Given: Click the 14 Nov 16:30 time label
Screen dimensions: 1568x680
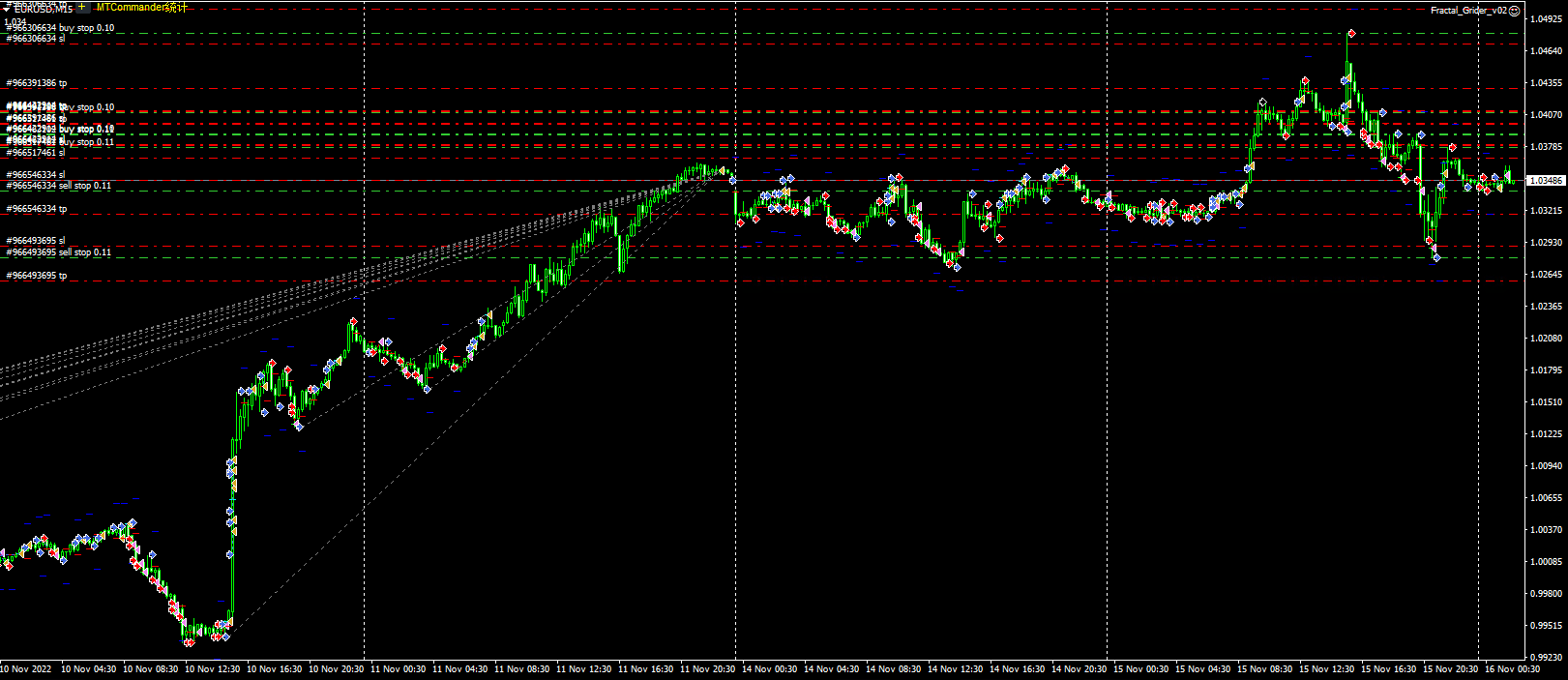Looking at the screenshot, I should 1018,669.
